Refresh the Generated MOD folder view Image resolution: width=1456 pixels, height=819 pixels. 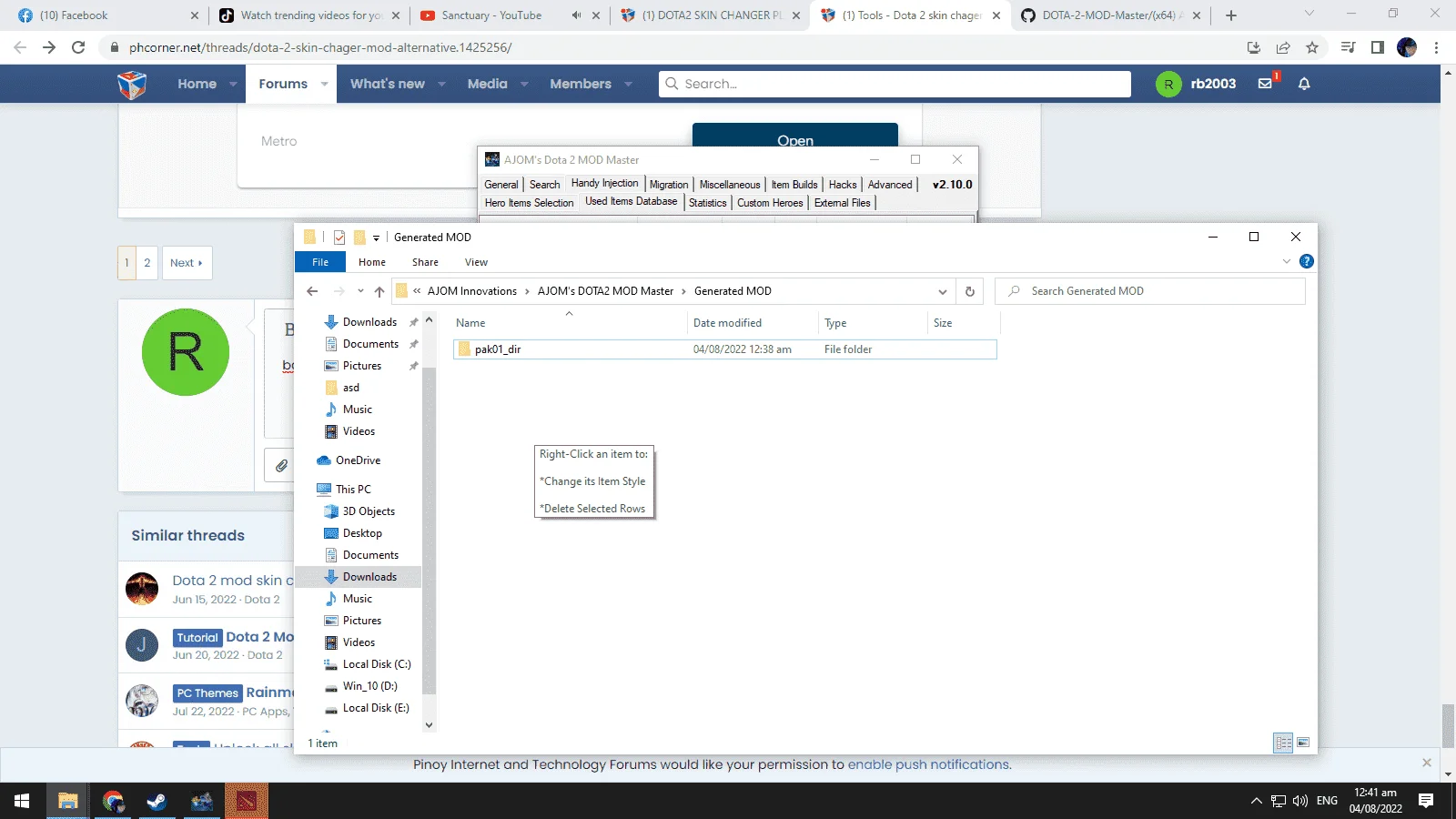970,291
